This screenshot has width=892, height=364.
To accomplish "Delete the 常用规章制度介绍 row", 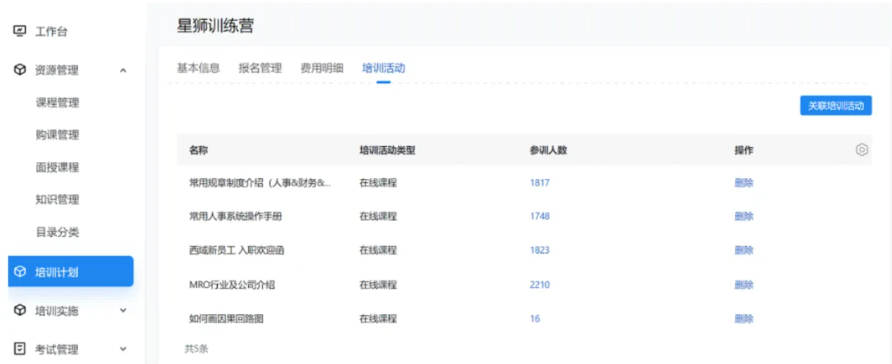I will pyautogui.click(x=744, y=183).
